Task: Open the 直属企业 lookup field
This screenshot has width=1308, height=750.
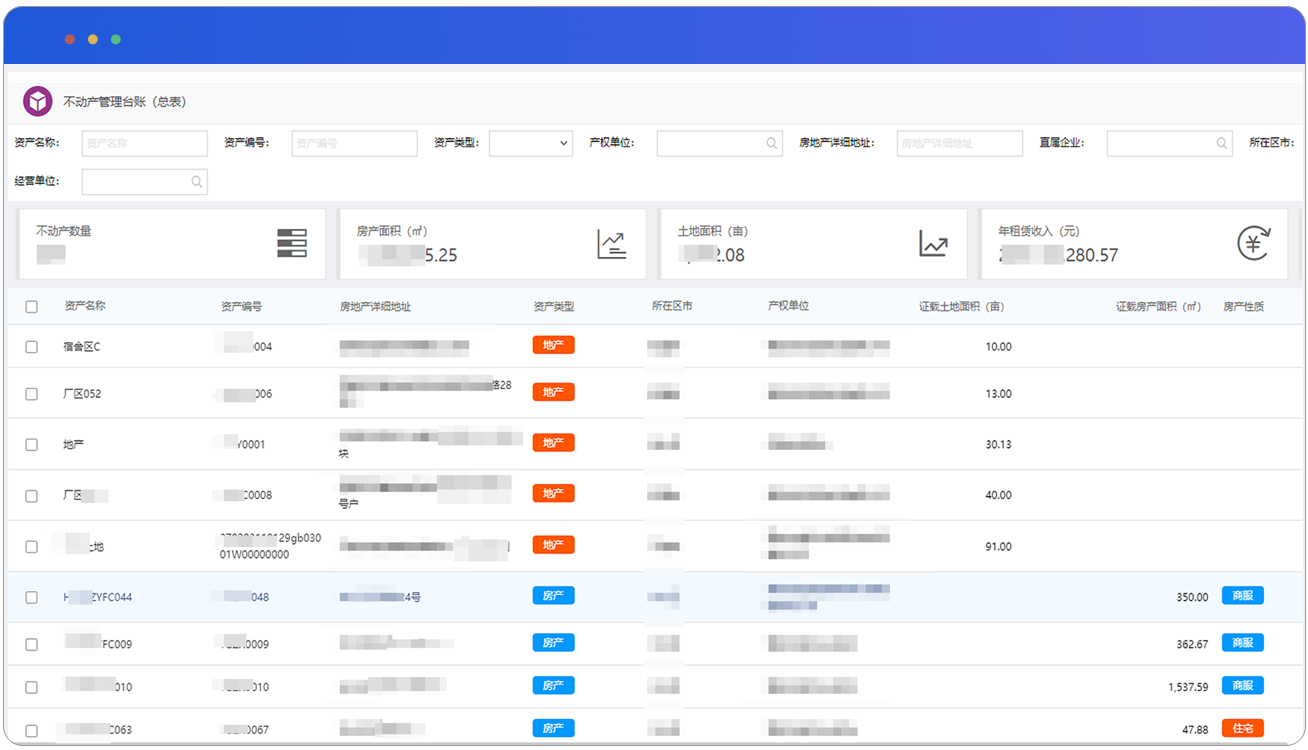Action: [x=1160, y=144]
